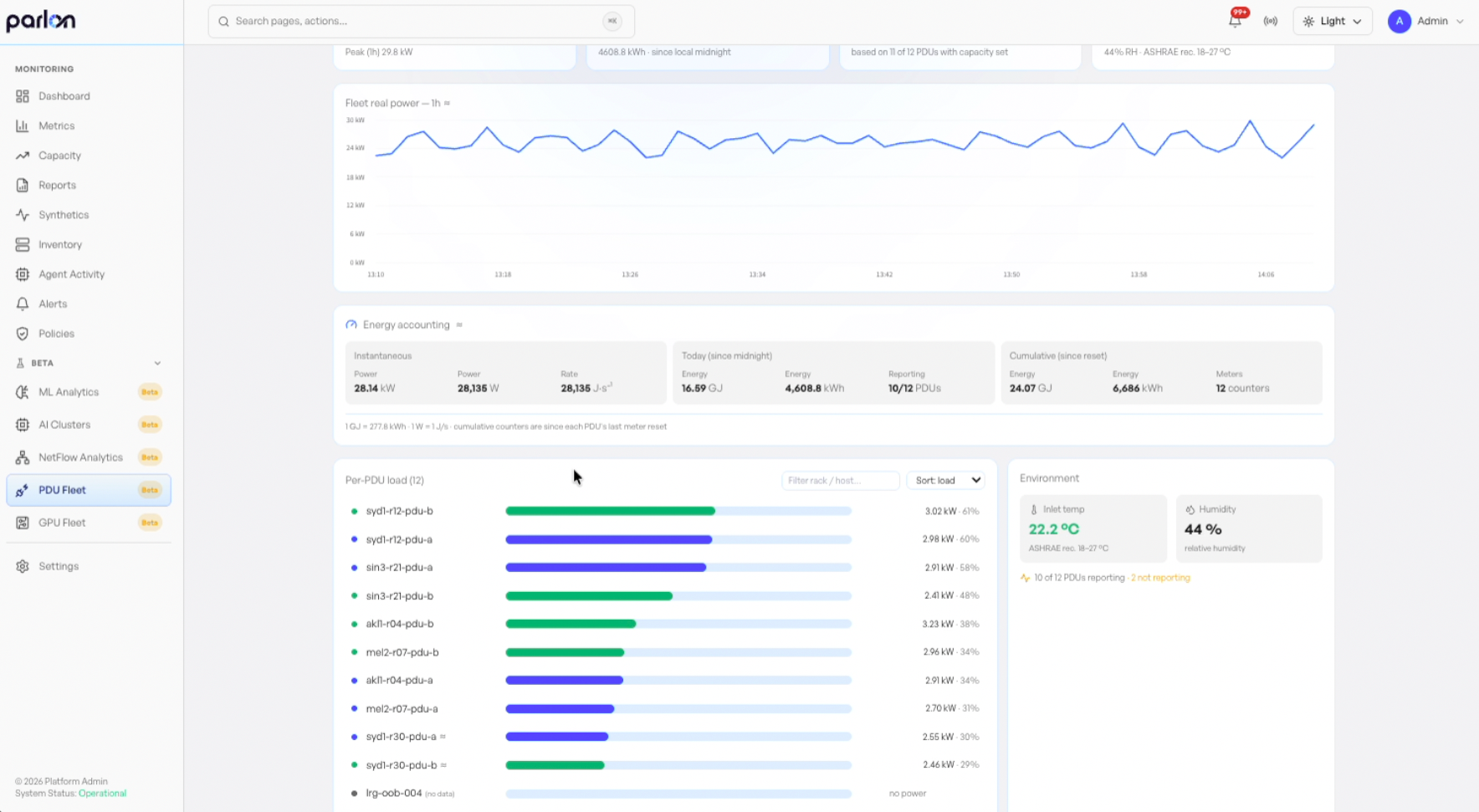
Task: Open the ML Analytics brain icon
Action: tap(23, 392)
